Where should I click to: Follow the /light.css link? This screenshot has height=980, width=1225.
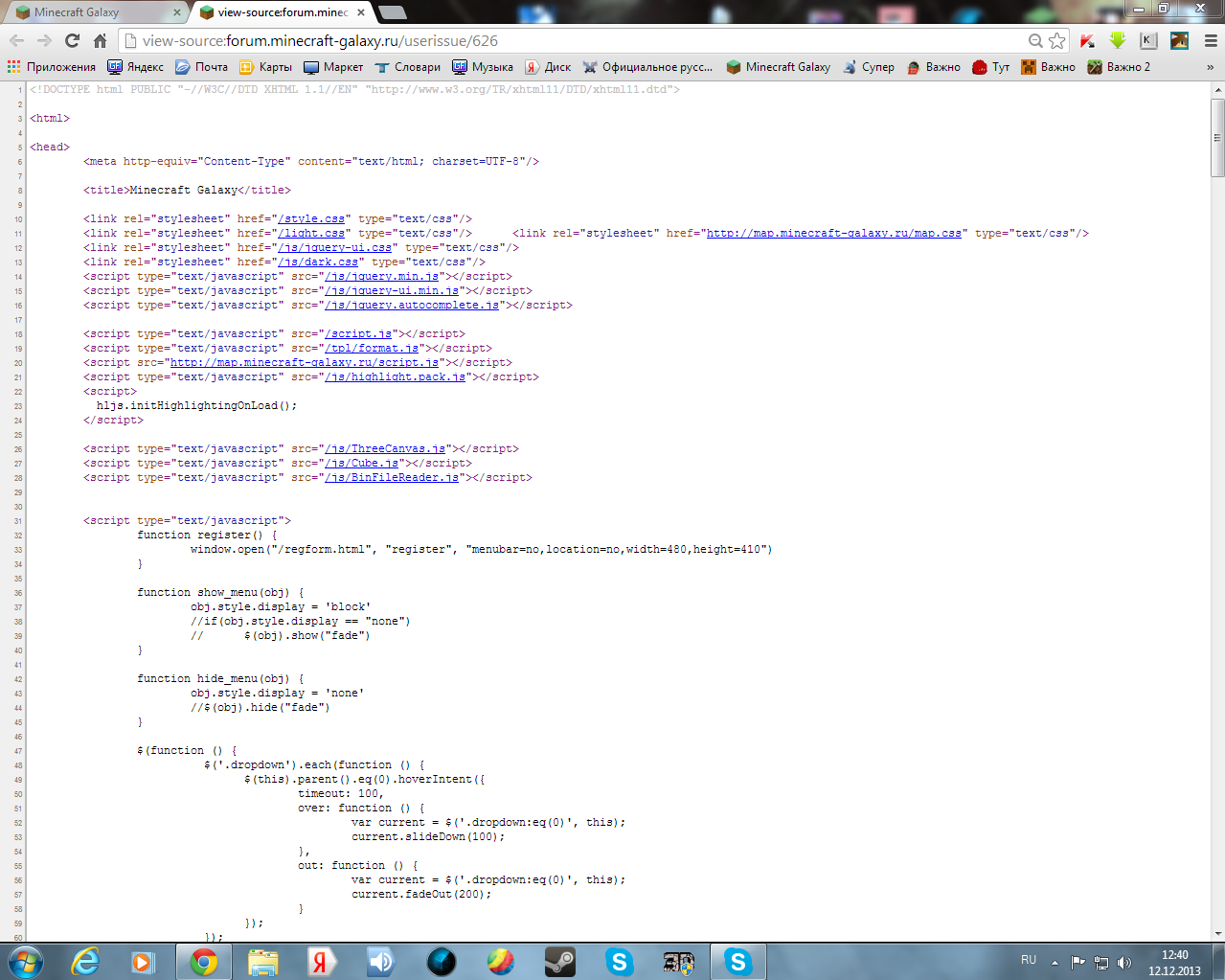coord(311,234)
